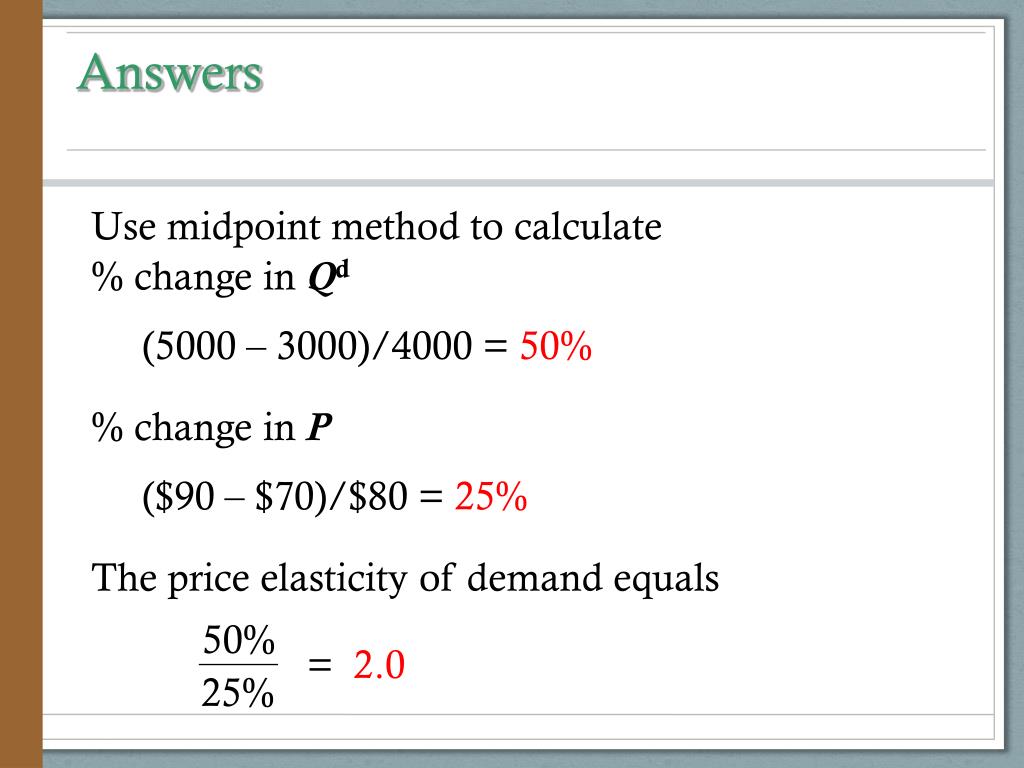Screen dimensions: 1024x768
Task: Click the "% change in" text before Q
Action: point(193,278)
